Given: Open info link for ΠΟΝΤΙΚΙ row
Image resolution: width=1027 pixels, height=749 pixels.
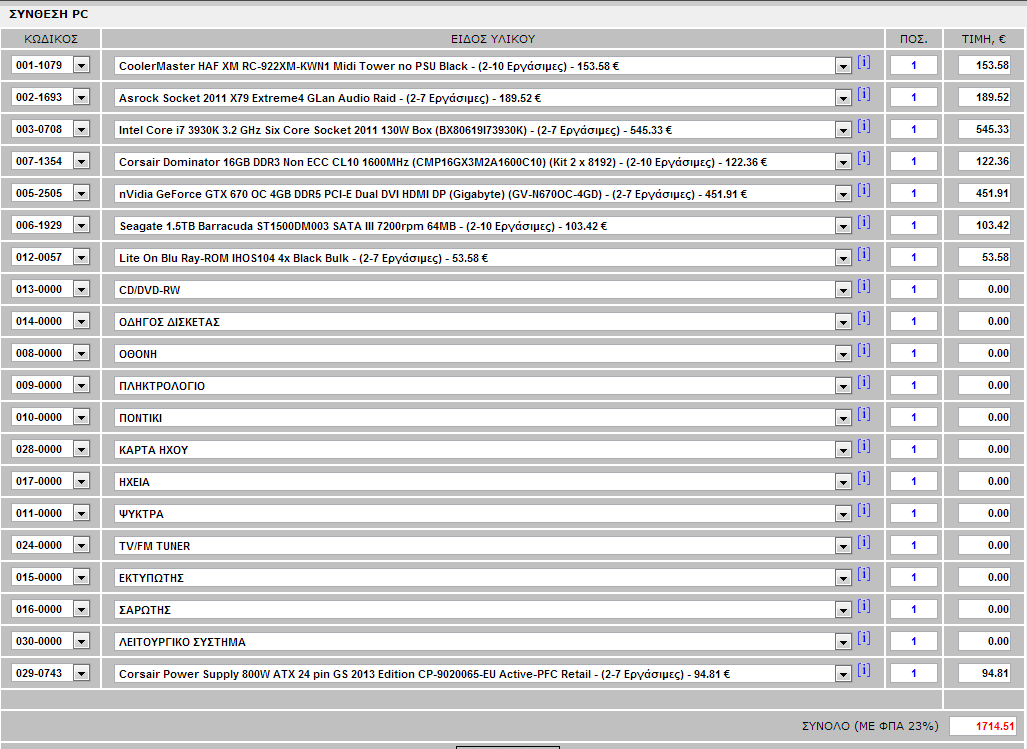Looking at the screenshot, I should tap(864, 414).
